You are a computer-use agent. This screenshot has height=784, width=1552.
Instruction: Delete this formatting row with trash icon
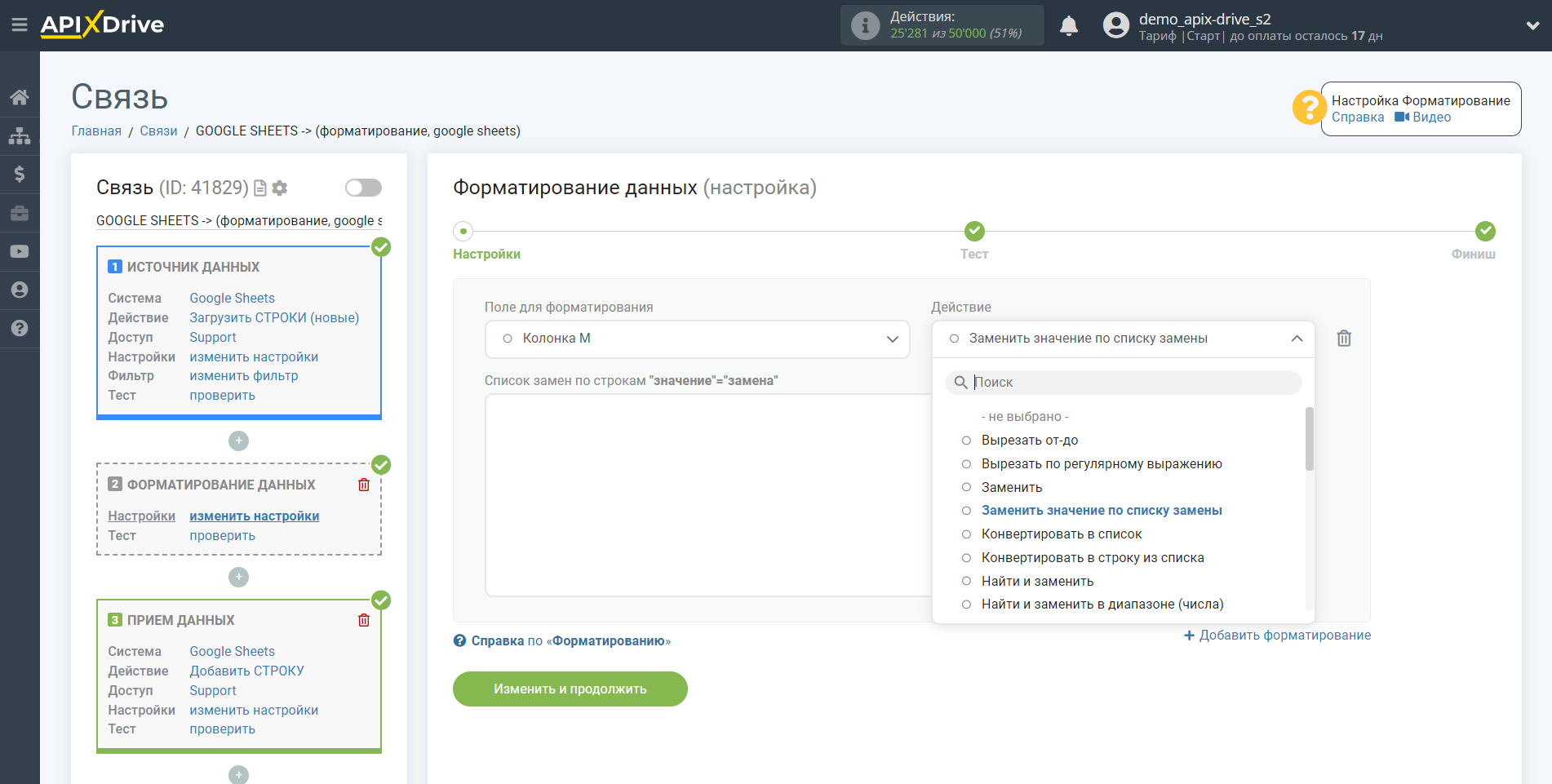(1344, 339)
